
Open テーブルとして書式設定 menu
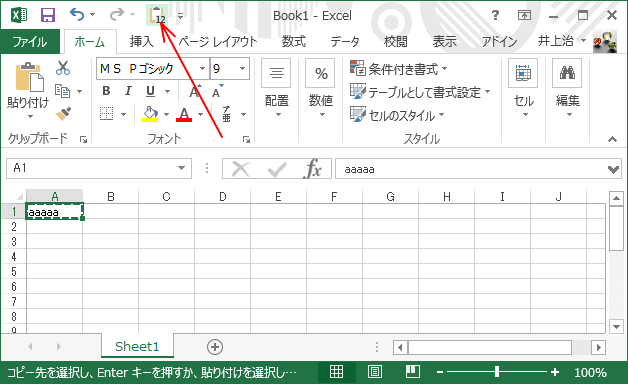click(x=421, y=92)
